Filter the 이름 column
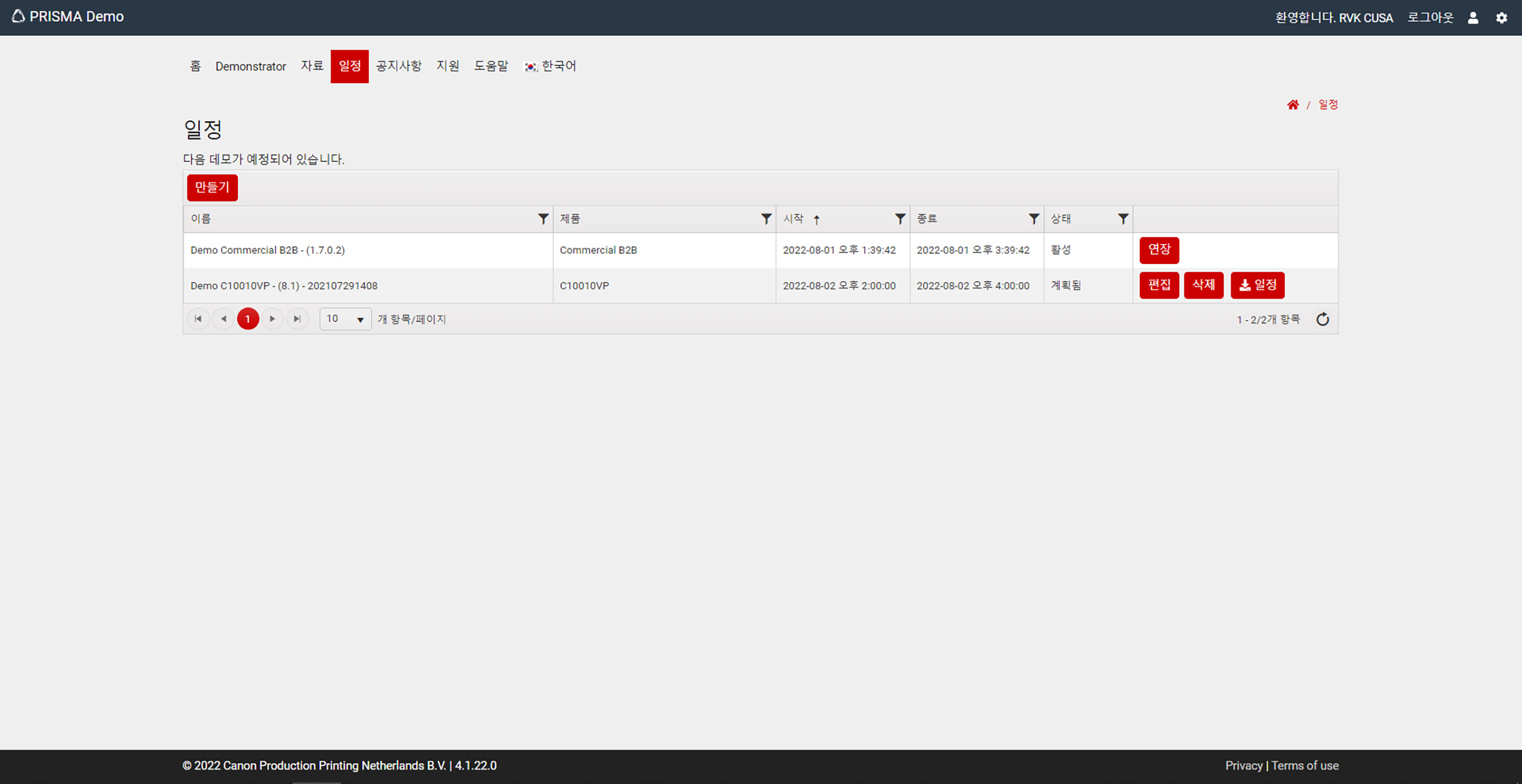 click(543, 219)
